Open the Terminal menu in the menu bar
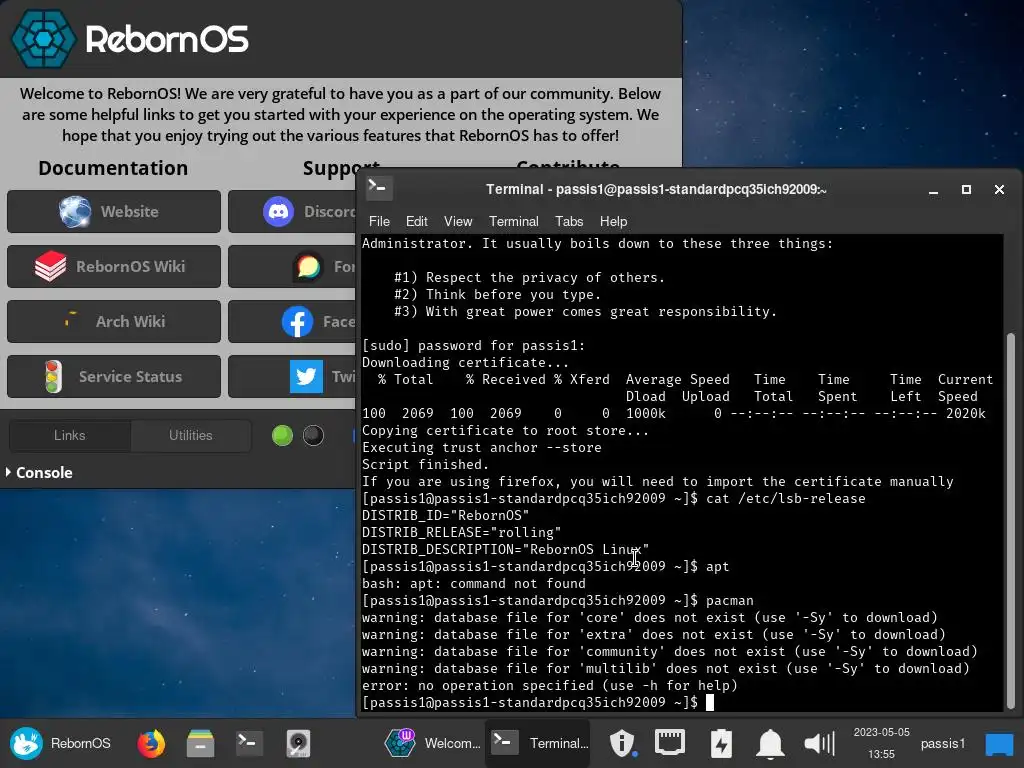The image size is (1024, 768). click(514, 221)
